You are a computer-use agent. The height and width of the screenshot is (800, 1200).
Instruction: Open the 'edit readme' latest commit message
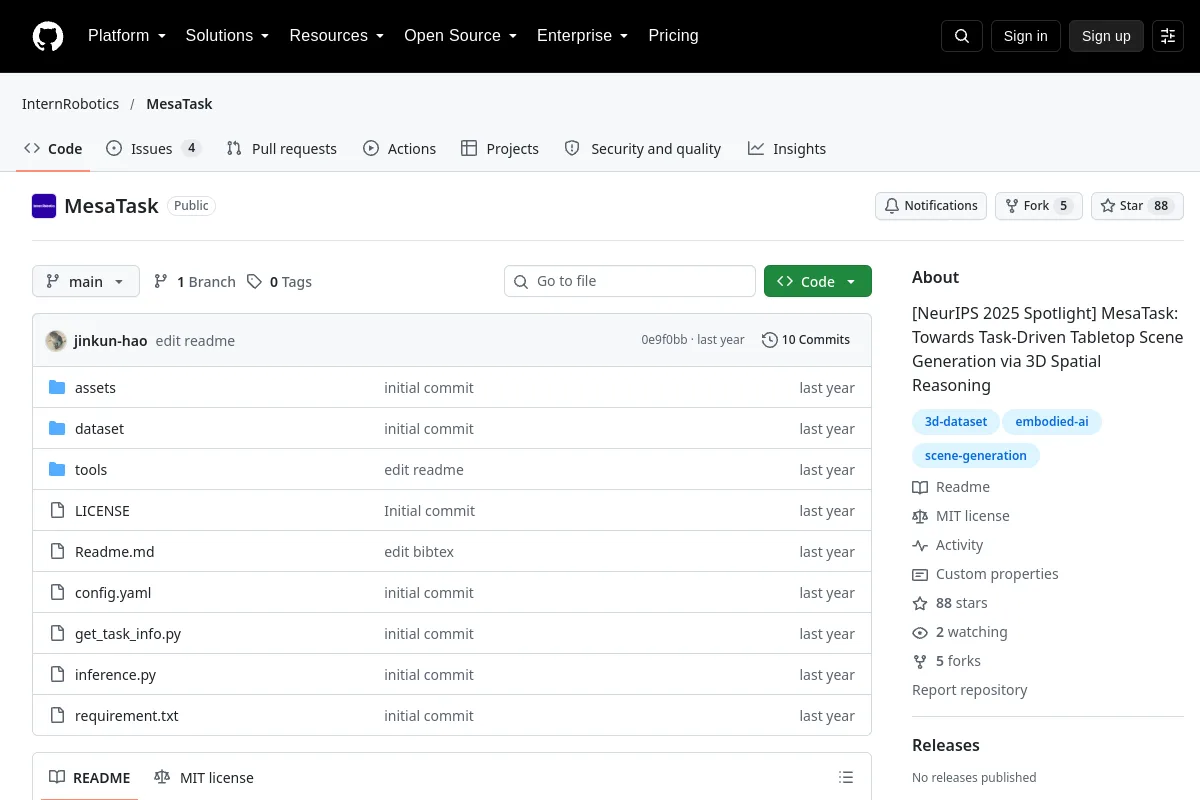195,341
